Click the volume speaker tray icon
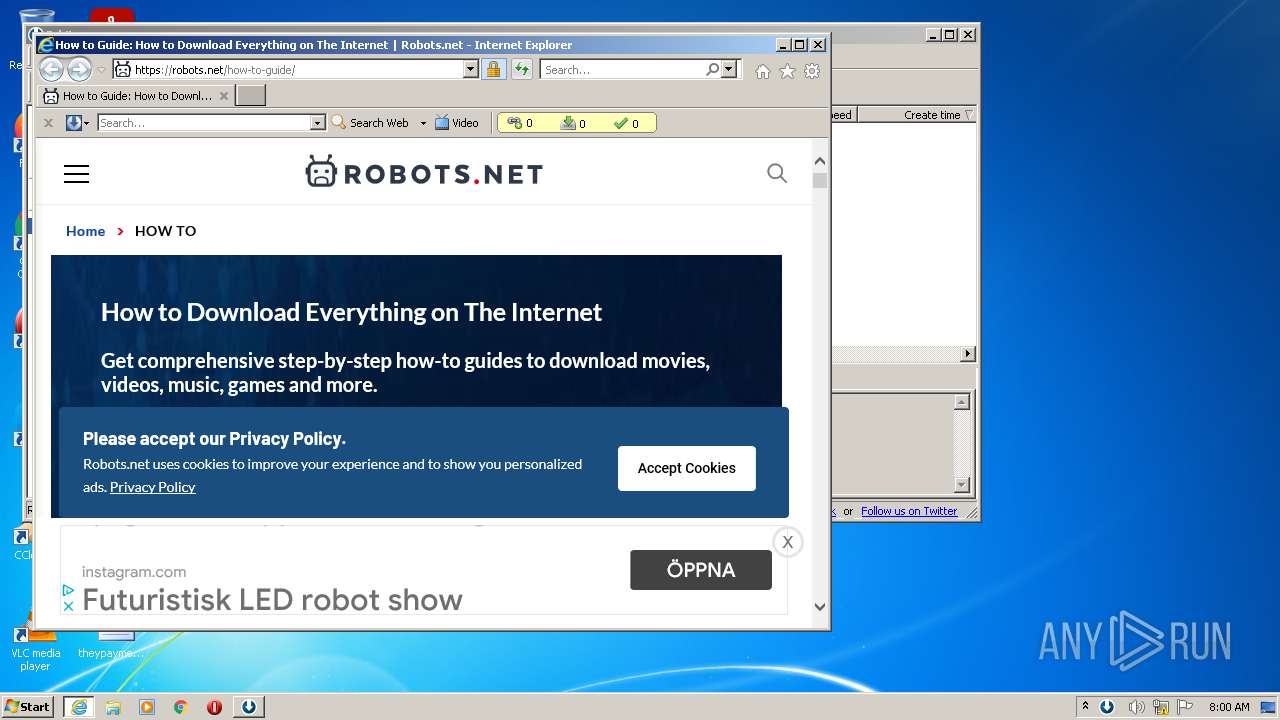The width and height of the screenshot is (1280, 720). pyautogui.click(x=1135, y=707)
